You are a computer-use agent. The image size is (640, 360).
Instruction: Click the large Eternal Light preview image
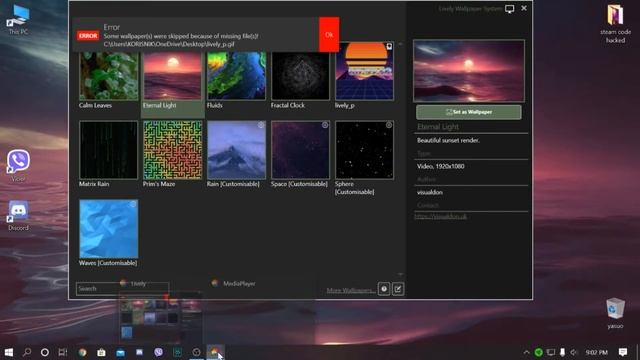coord(469,71)
